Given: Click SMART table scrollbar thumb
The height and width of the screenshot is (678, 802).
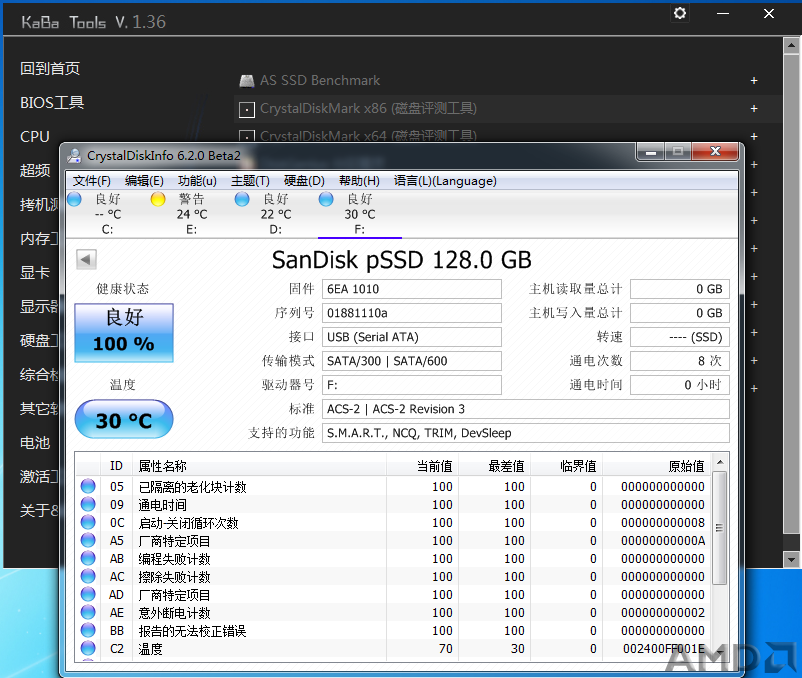Looking at the screenshot, I should [x=720, y=528].
